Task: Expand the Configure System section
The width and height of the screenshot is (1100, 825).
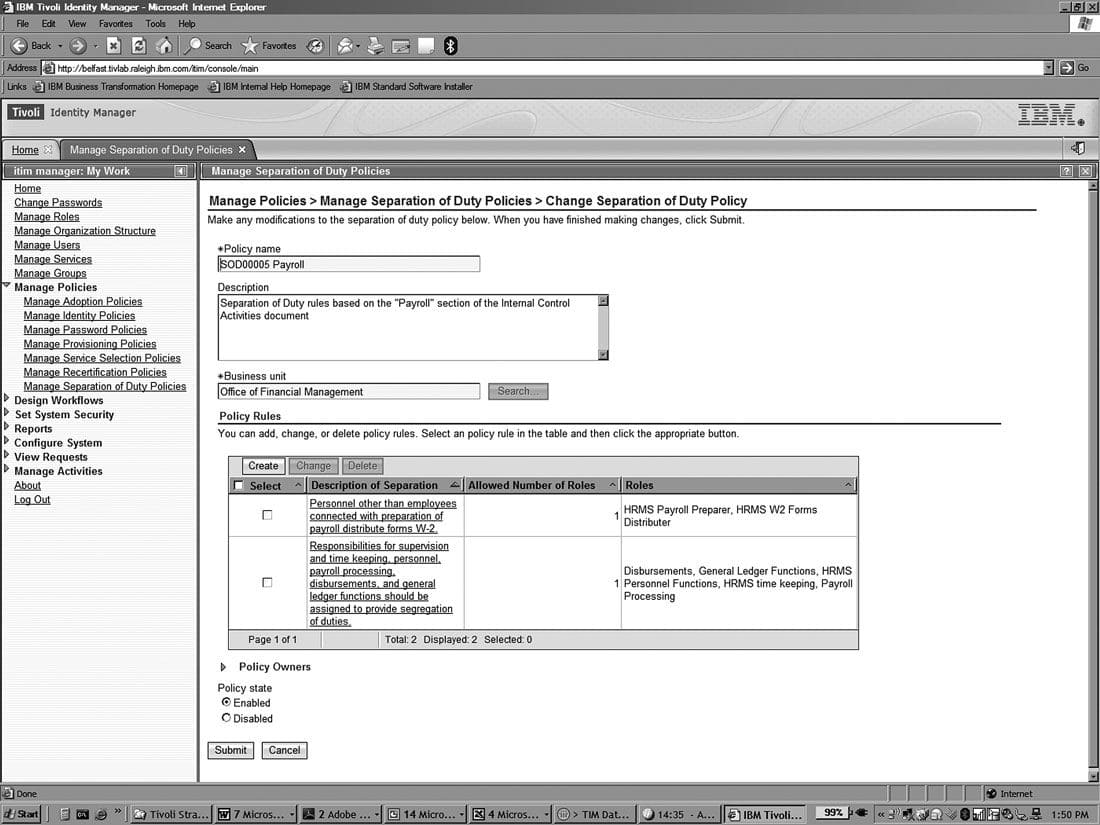Action: click(x=7, y=441)
